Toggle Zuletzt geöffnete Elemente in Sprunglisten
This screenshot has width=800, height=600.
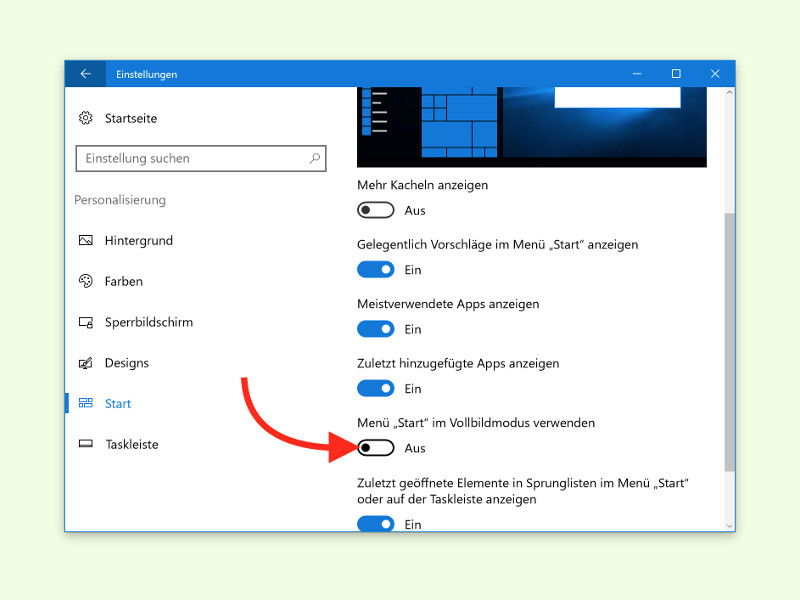tap(376, 523)
